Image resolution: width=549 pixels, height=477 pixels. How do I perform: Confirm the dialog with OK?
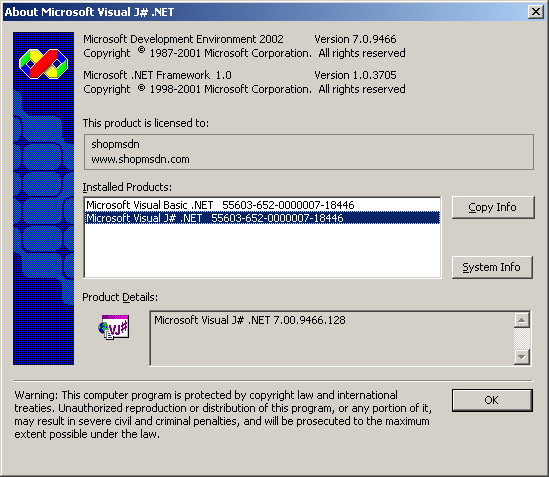(492, 400)
